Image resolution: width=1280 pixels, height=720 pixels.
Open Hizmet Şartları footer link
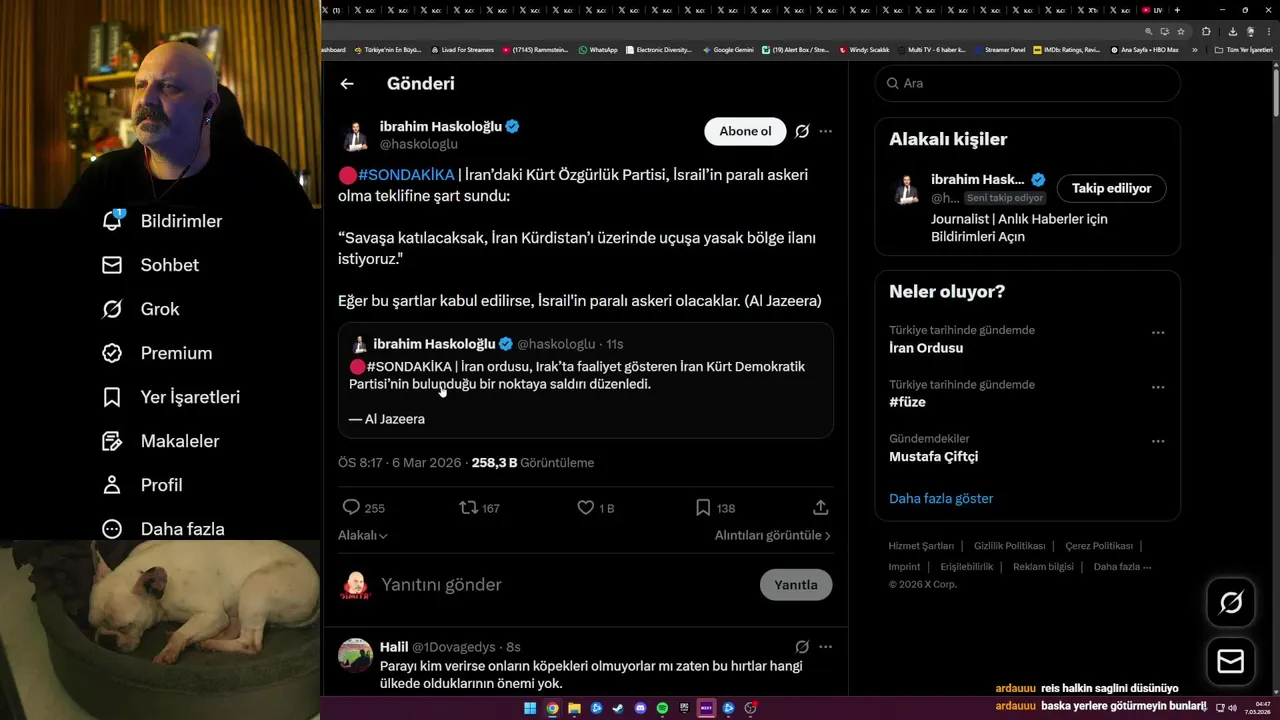click(921, 546)
